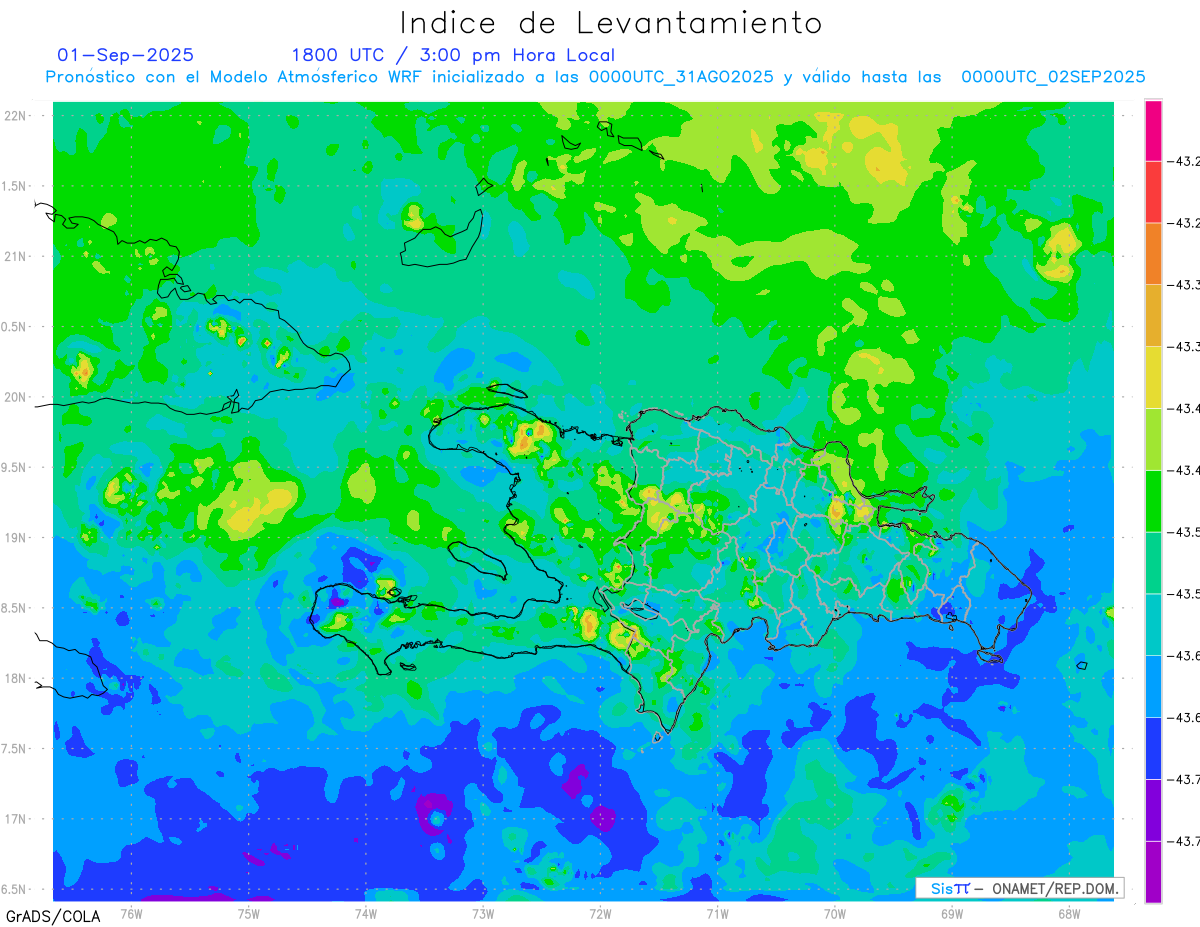The height and width of the screenshot is (927, 1200).
Task: Select the bright green legend swatch
Action: (x=1153, y=501)
